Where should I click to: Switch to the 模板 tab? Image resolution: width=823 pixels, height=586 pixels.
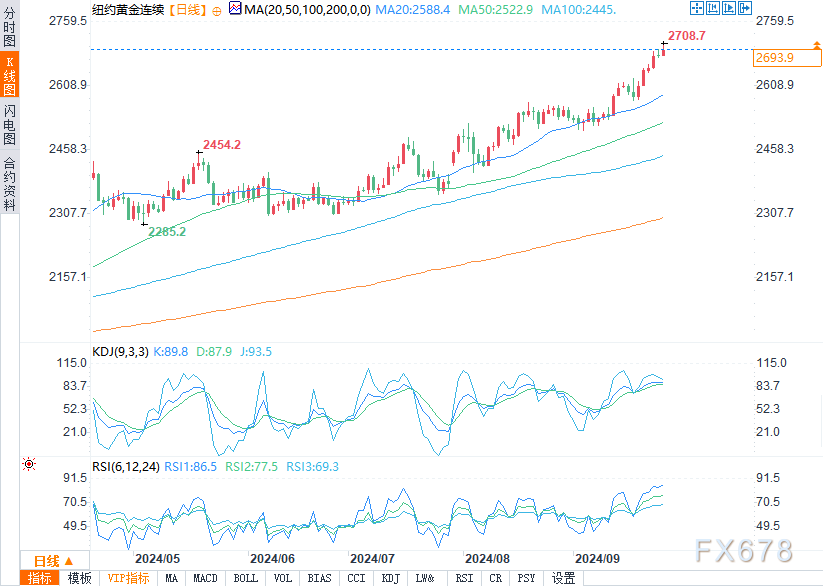point(79,578)
